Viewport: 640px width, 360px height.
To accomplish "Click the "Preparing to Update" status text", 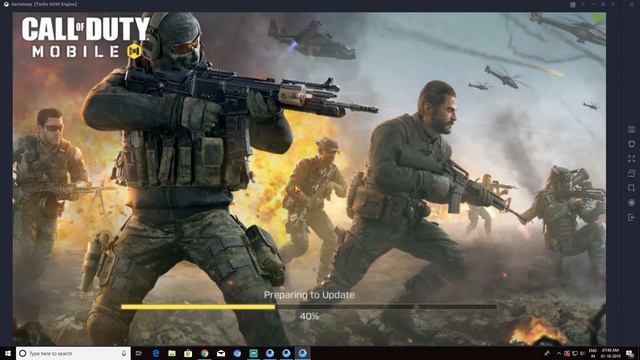I will (x=309, y=295).
